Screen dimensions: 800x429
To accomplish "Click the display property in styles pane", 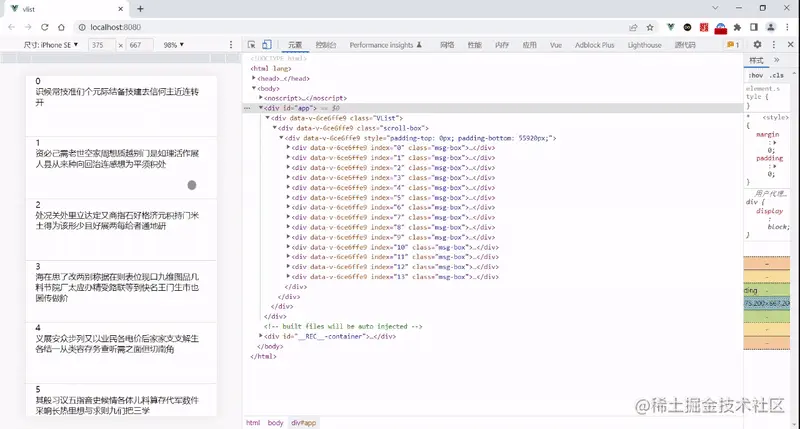I will 769,211.
